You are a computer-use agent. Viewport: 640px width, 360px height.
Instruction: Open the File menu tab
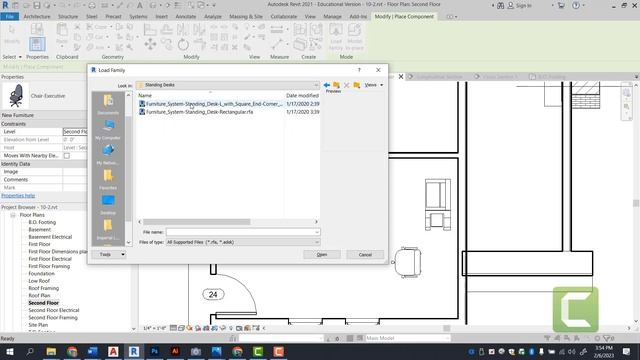(10, 16)
